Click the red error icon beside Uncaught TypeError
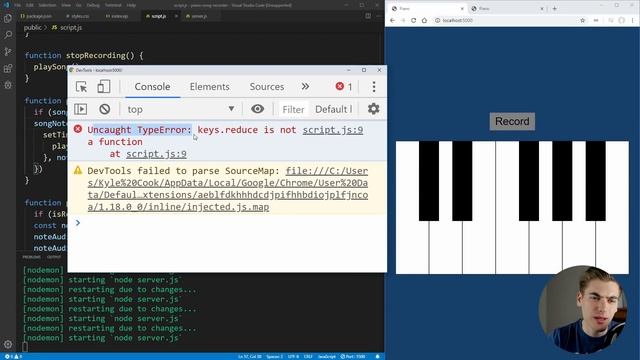Screen dimensions: 640x360 (x=78, y=129)
